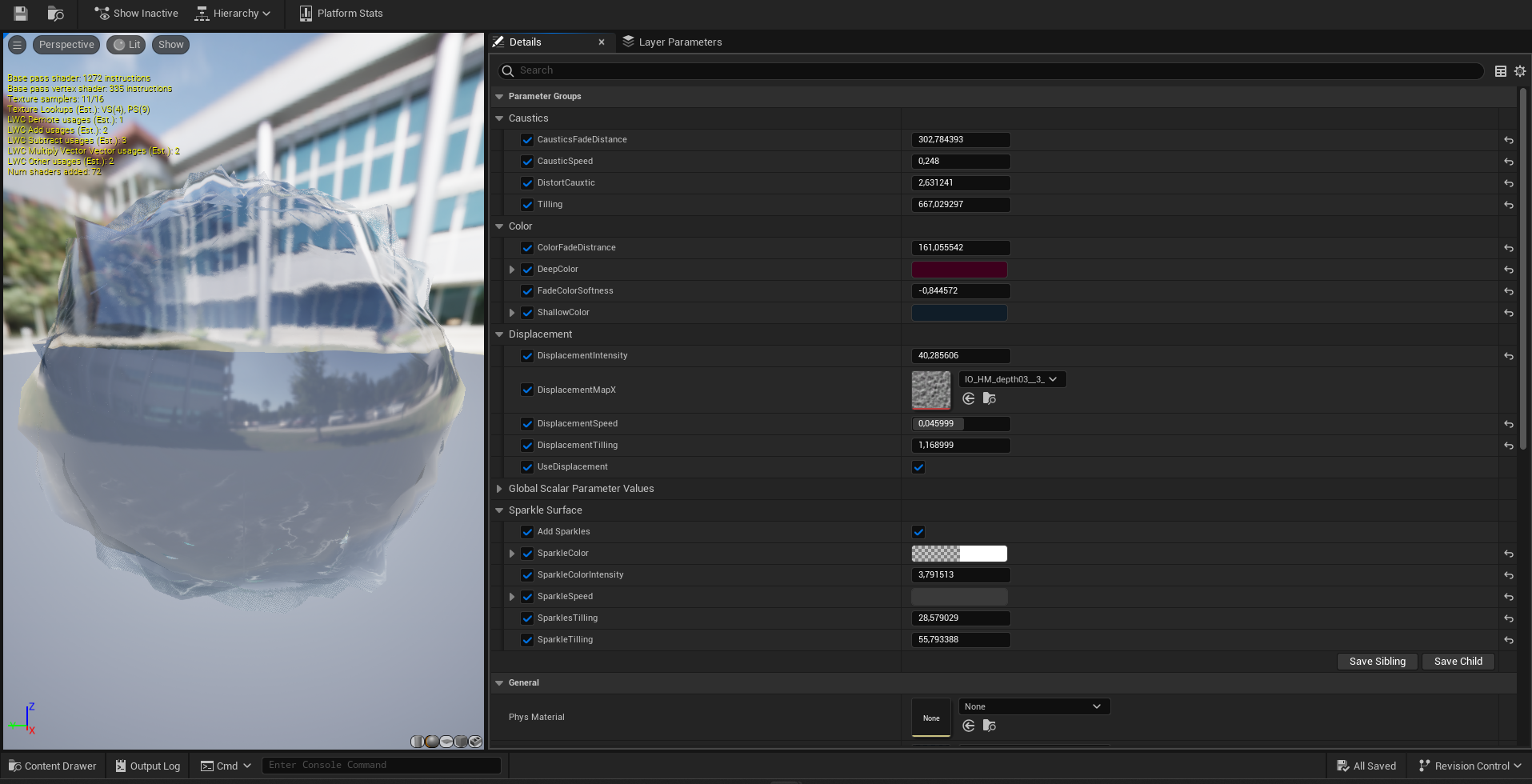Image resolution: width=1532 pixels, height=784 pixels.
Task: Open the IO_HM_depth03 texture dropdown
Action: click(x=1011, y=379)
